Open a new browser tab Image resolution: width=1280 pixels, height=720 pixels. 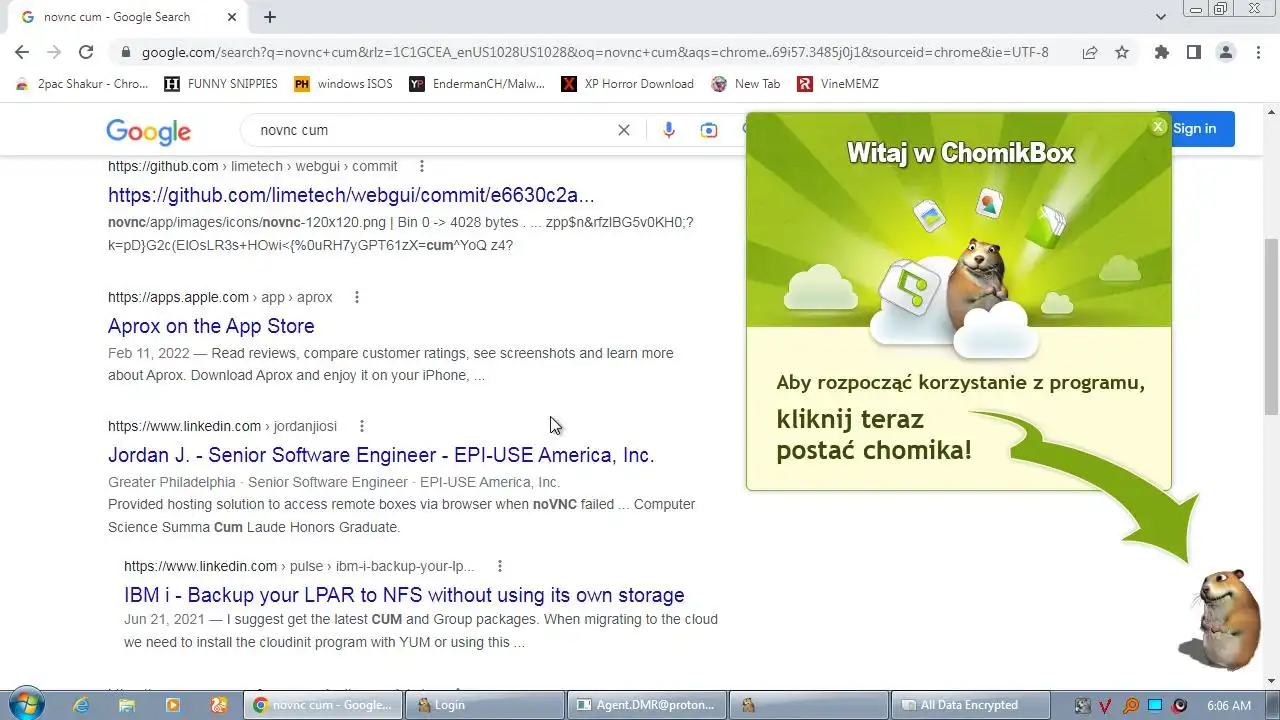[x=270, y=17]
